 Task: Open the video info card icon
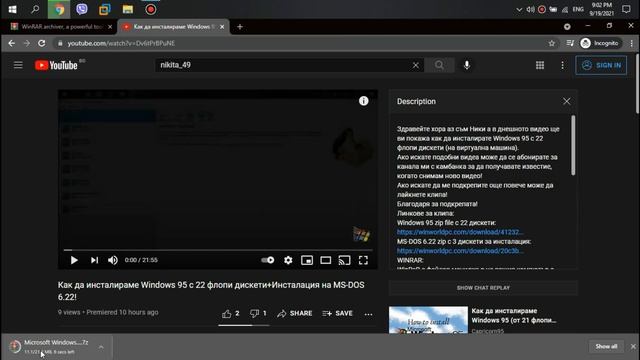coord(363,101)
